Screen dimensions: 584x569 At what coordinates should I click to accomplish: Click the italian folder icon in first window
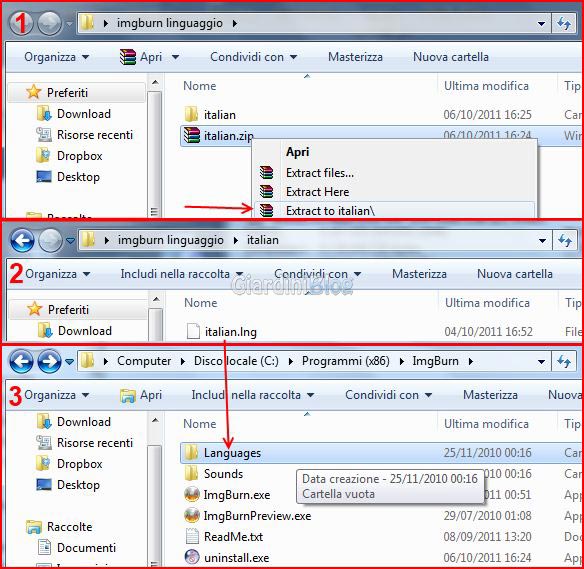pos(191,114)
